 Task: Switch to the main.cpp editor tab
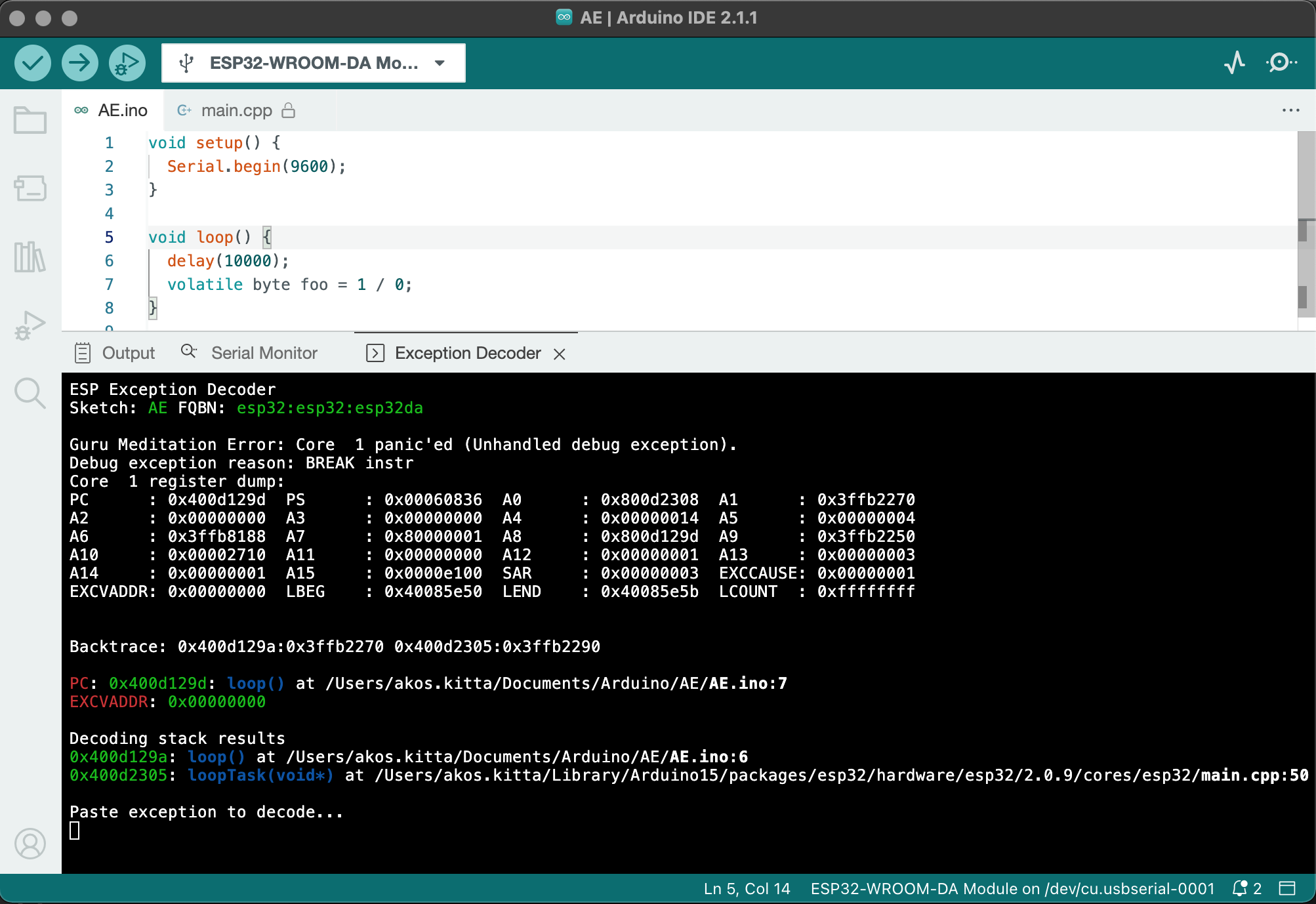coord(237,110)
